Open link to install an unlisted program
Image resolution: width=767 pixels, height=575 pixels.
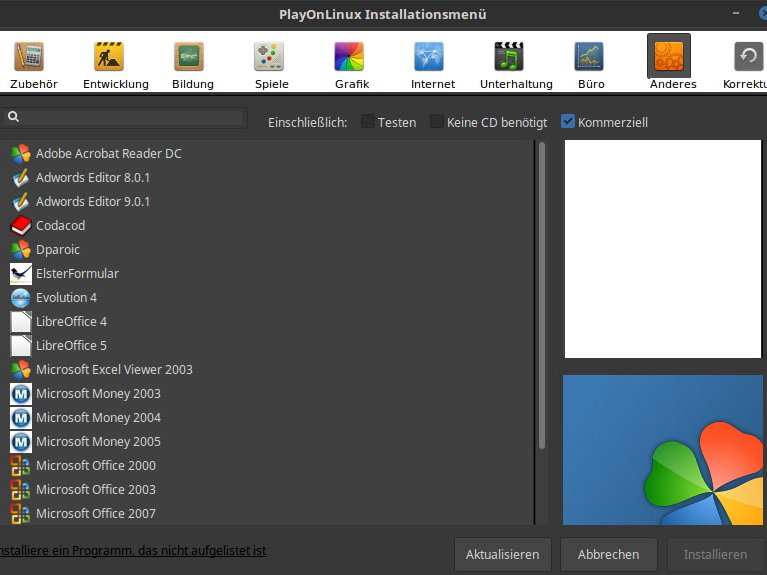133,551
